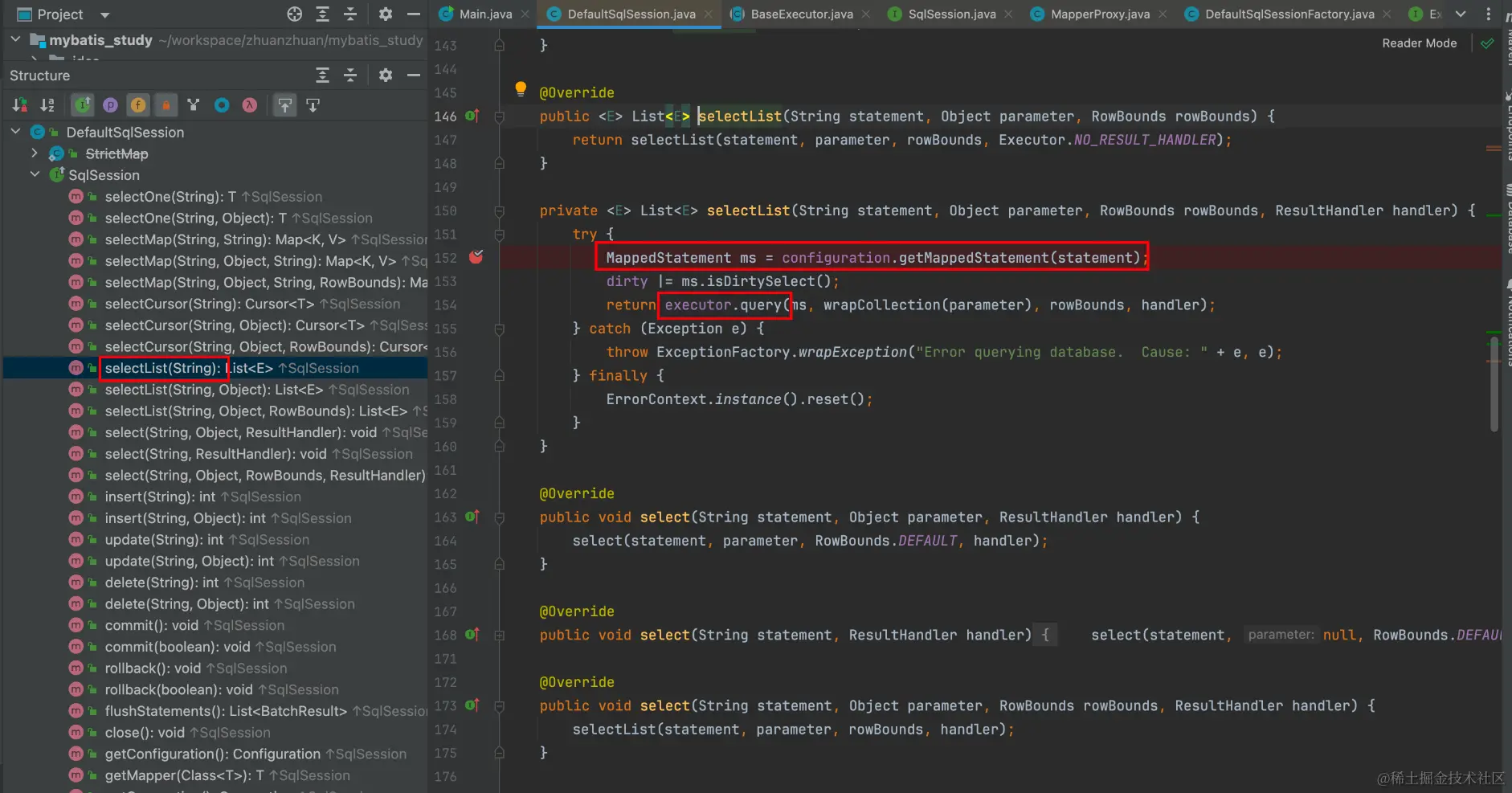The image size is (1512, 793).
Task: Click the override gutter icon at line 146
Action: click(x=472, y=116)
